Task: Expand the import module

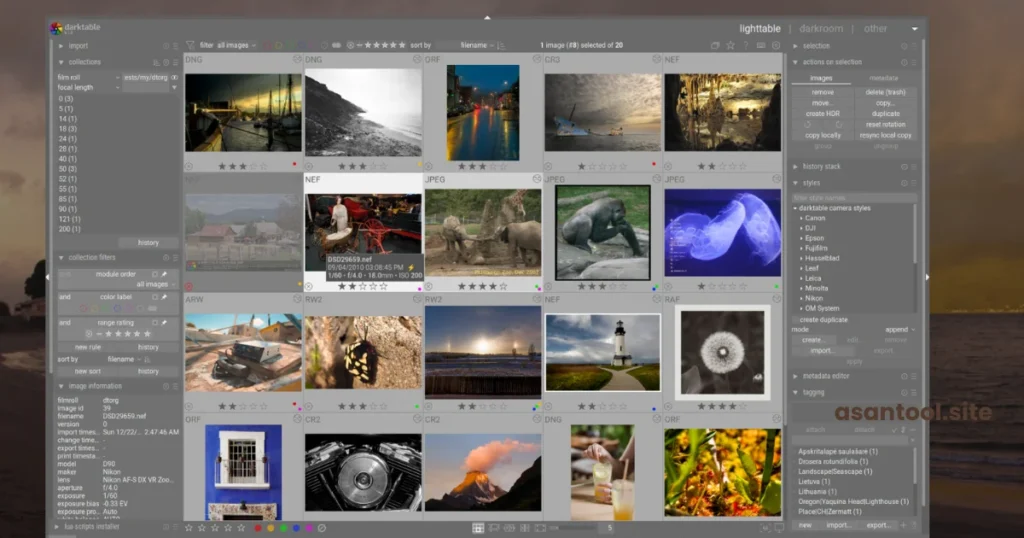Action: [61, 46]
